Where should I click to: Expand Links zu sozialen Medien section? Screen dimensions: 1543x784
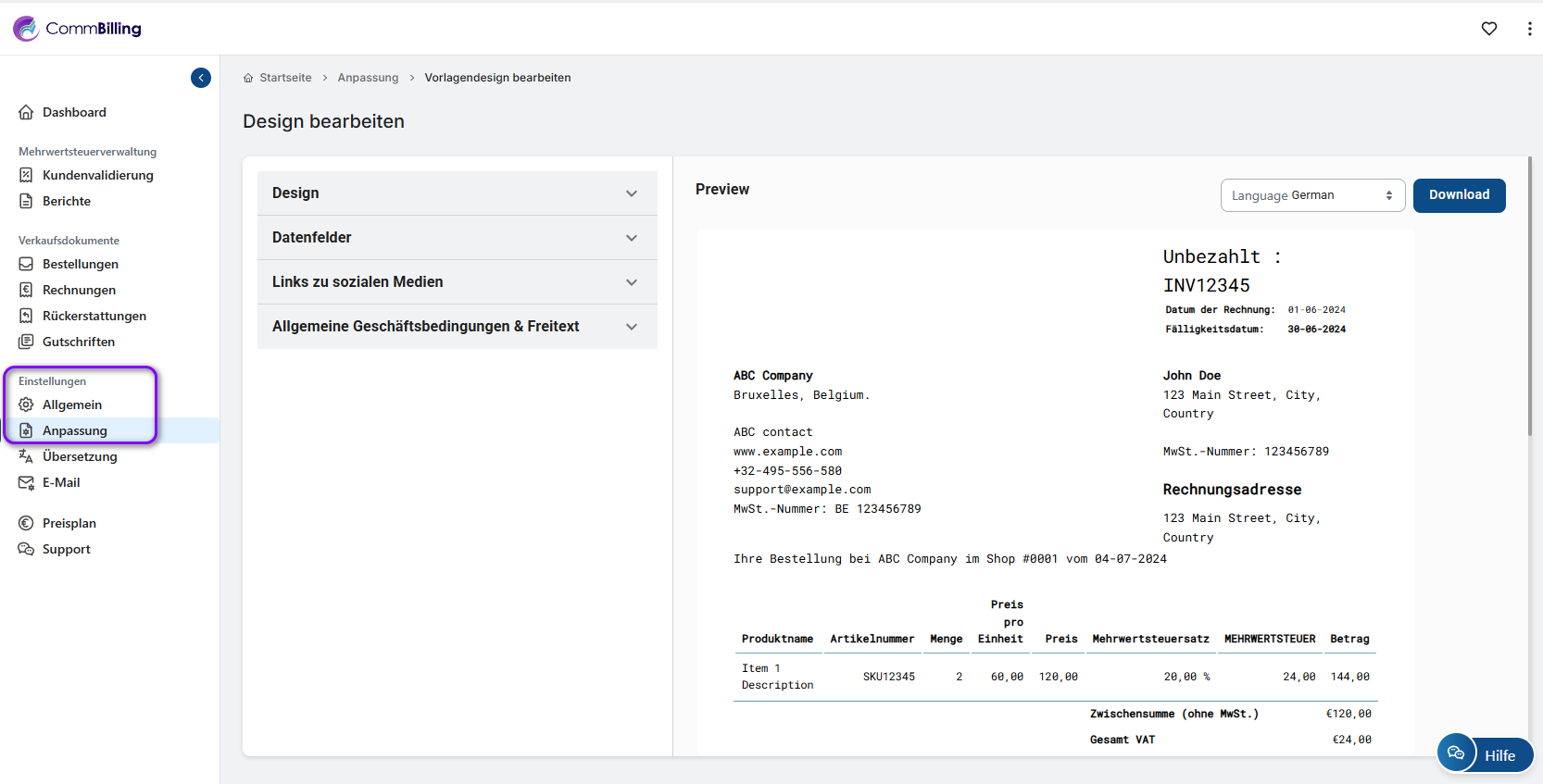pyautogui.click(x=457, y=282)
